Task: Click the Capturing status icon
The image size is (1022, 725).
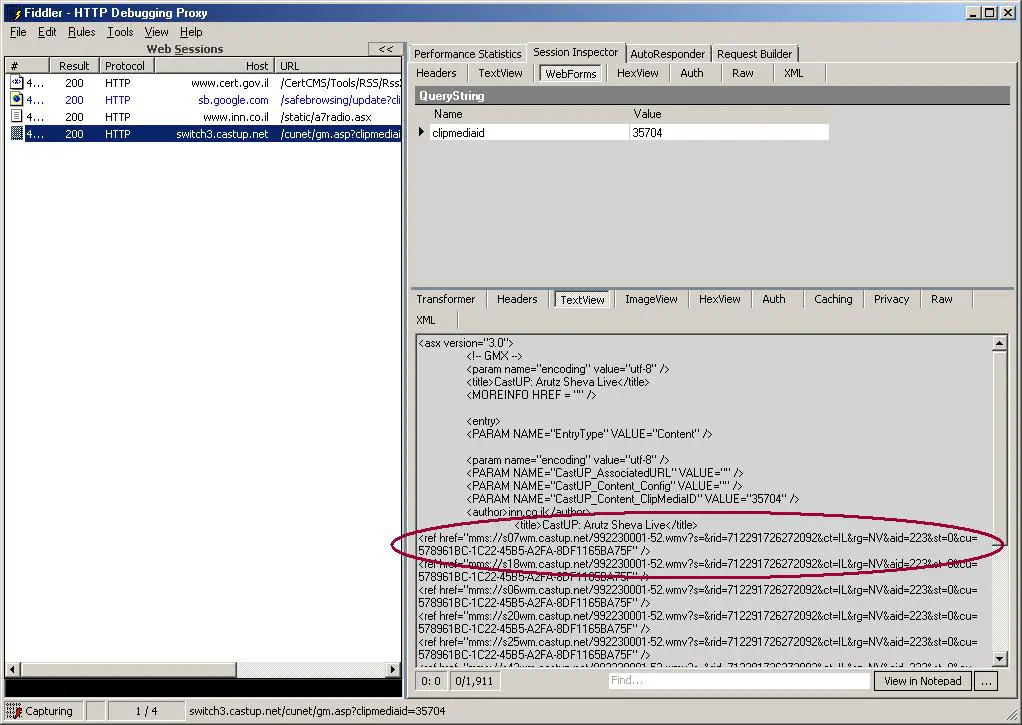Action: point(14,711)
